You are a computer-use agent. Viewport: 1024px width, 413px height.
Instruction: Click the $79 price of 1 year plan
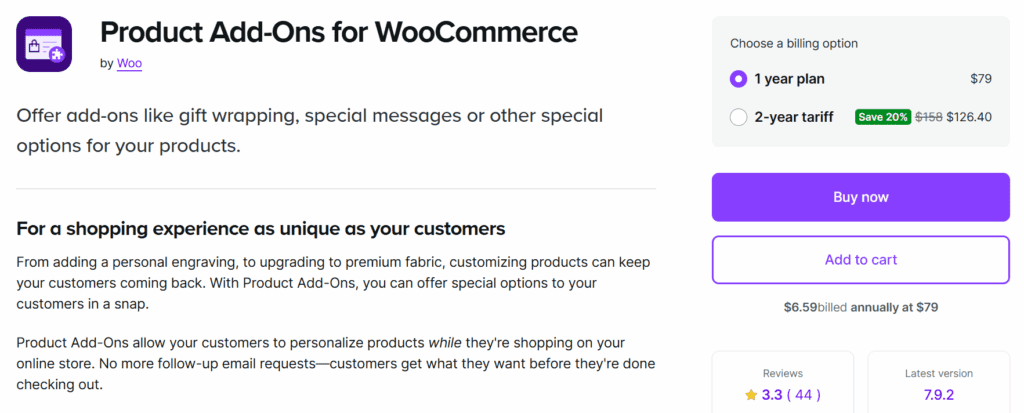[980, 78]
